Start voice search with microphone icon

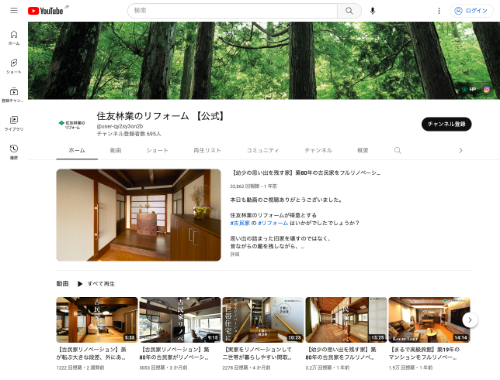click(x=372, y=11)
